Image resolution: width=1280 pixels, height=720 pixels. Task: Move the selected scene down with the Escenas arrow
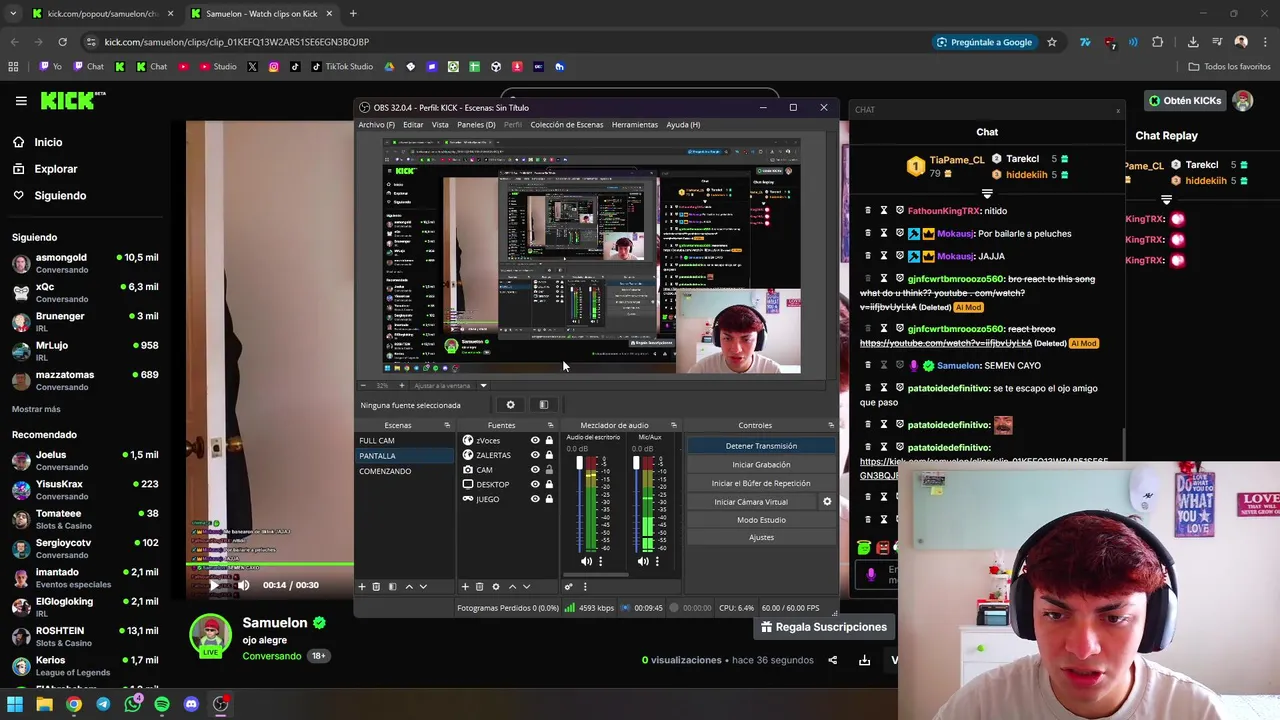(x=423, y=587)
